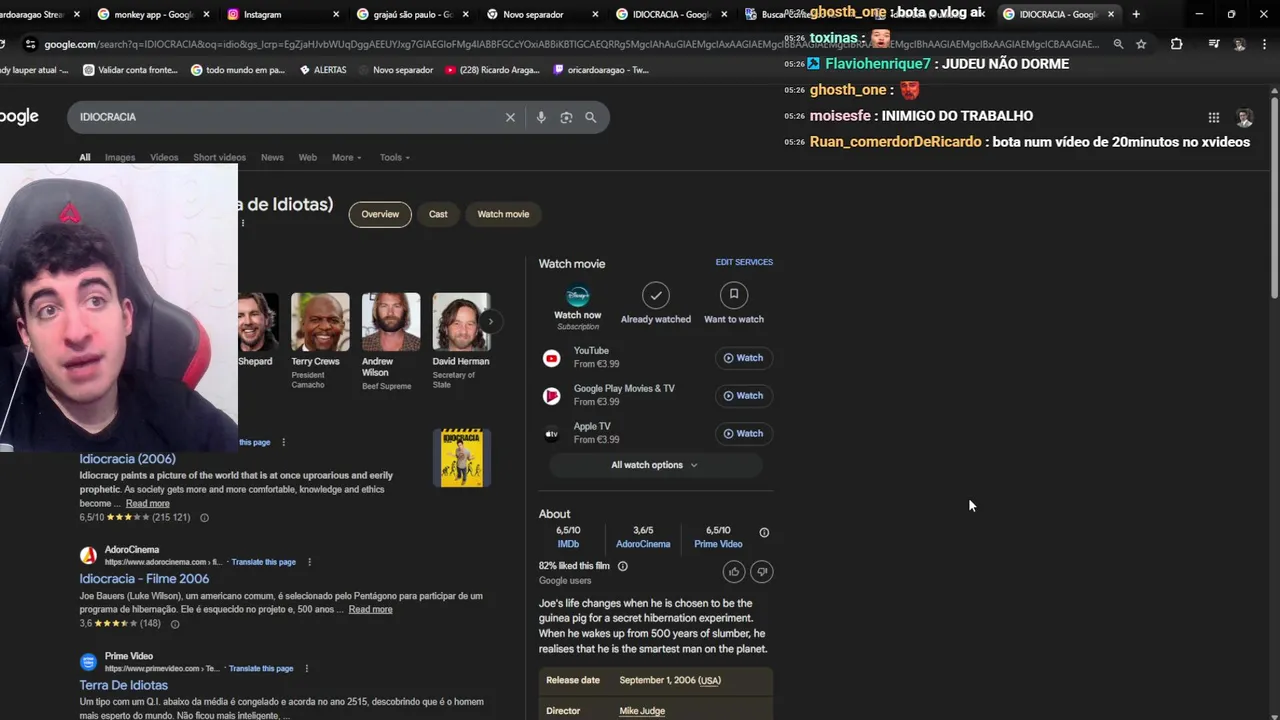1280x720 pixels.
Task: Select the Cast chip
Action: [438, 214]
